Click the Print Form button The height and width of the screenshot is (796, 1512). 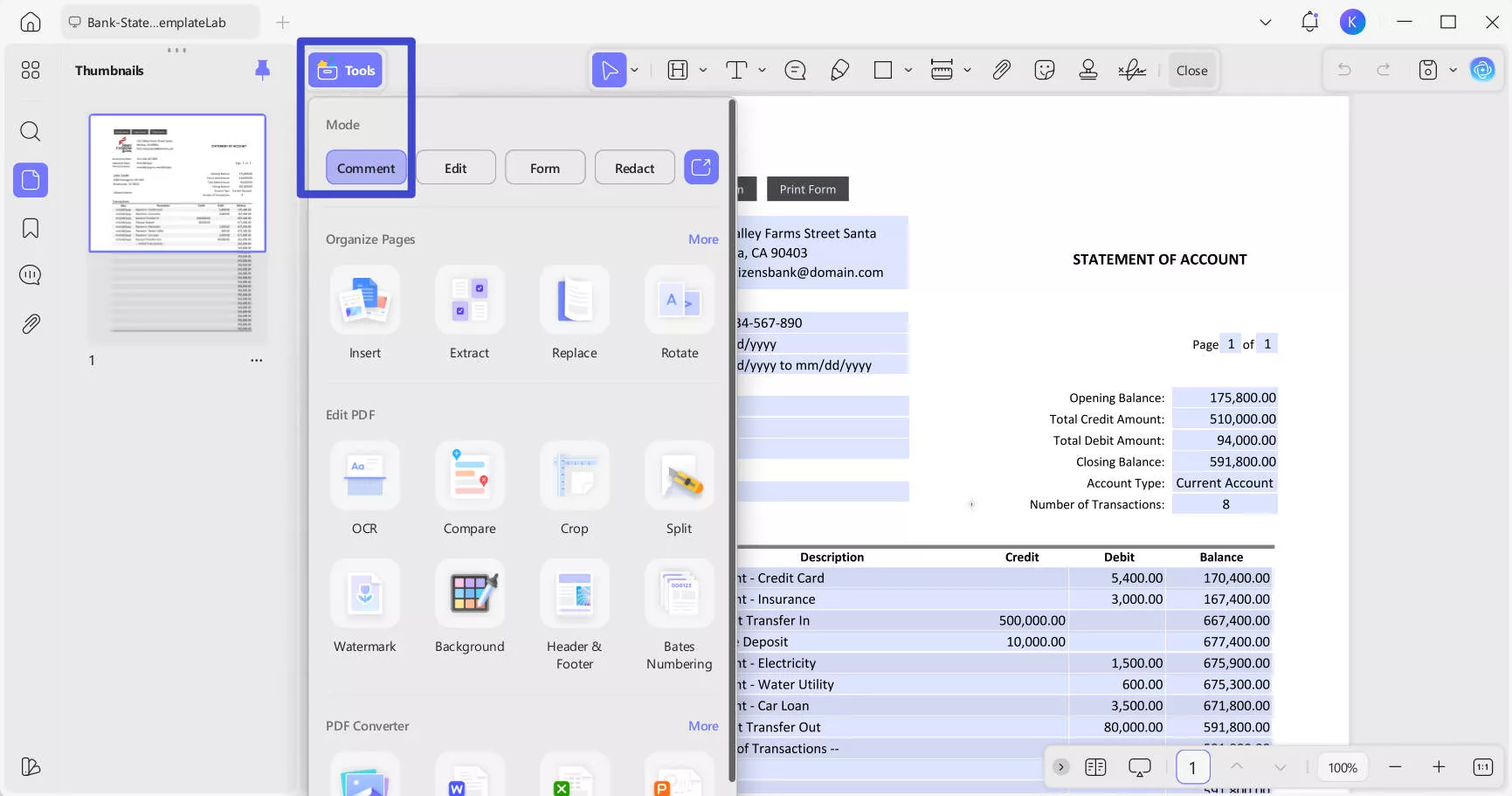(807, 190)
